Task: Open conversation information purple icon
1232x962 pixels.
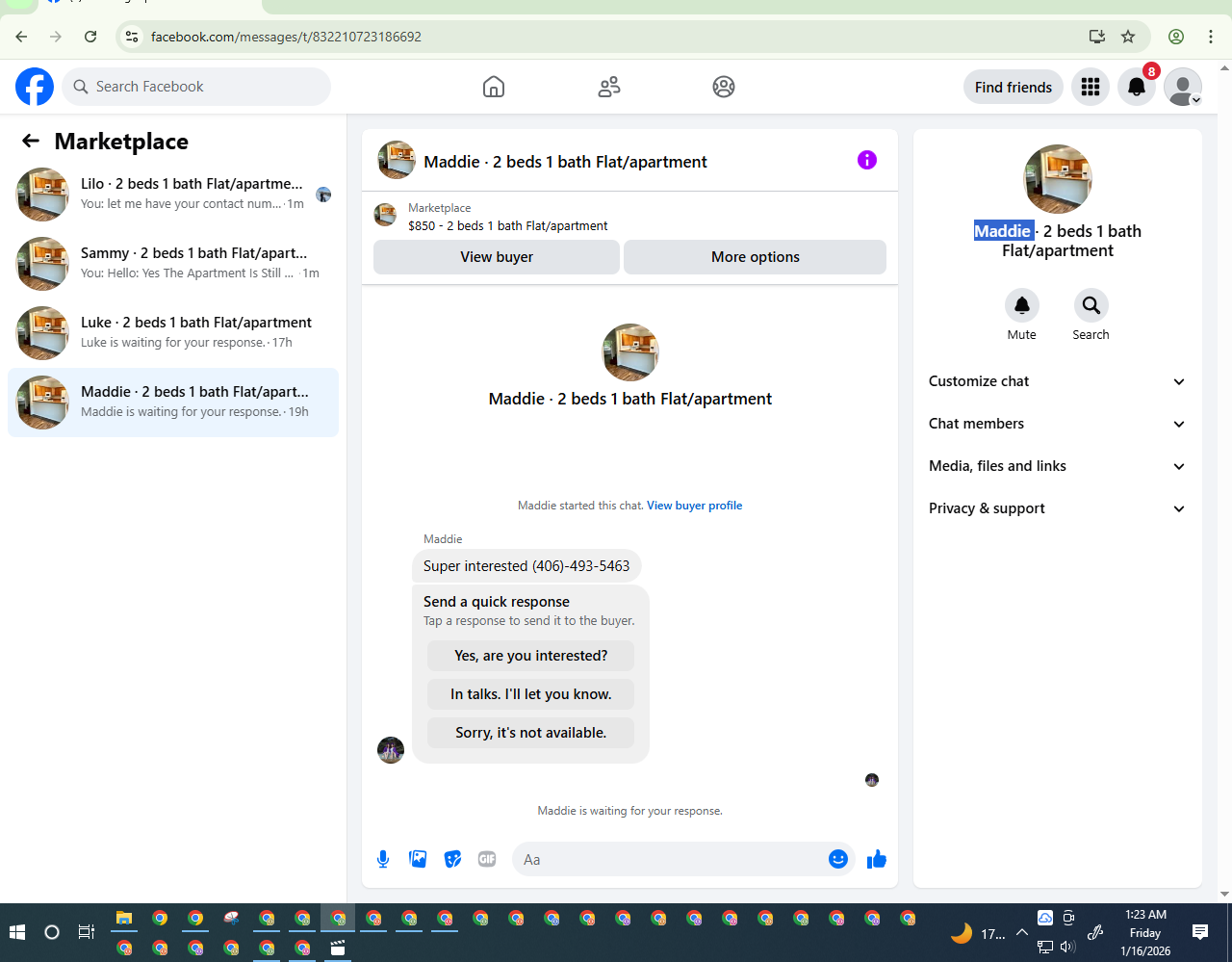Action: click(867, 160)
